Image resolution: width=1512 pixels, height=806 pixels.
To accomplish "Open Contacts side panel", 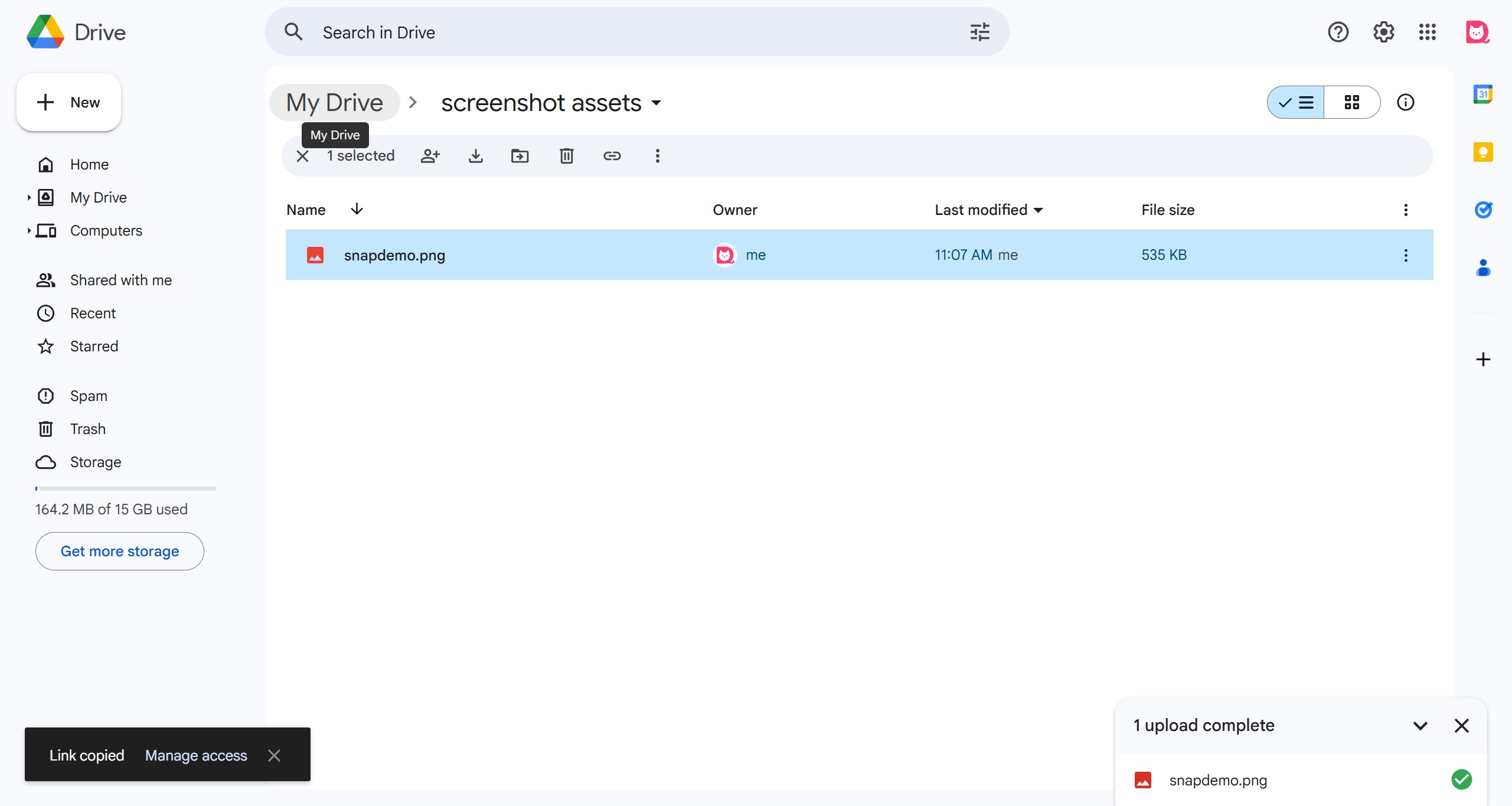I will pyautogui.click(x=1483, y=268).
